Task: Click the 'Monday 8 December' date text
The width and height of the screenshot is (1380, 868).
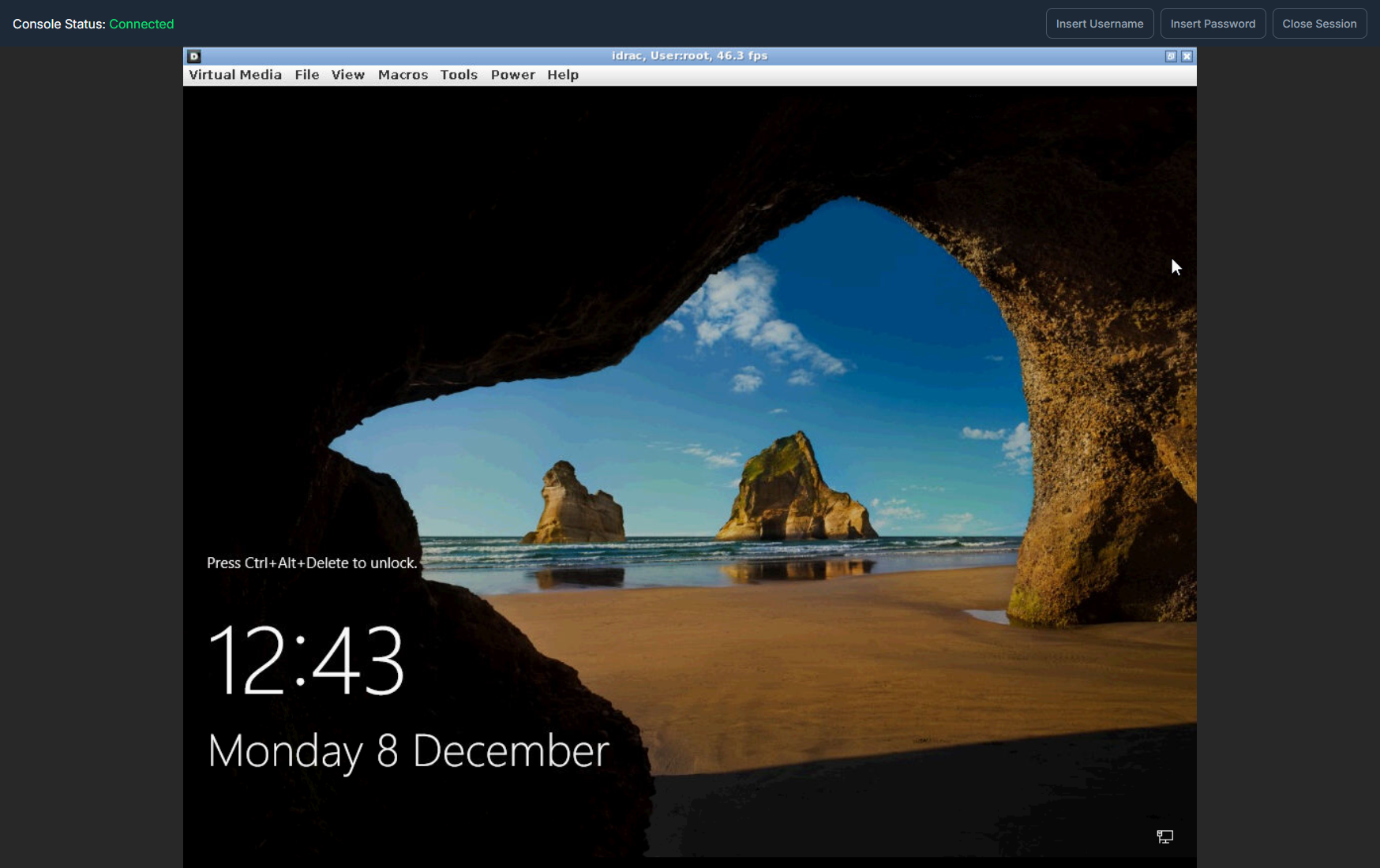Action: tap(408, 750)
